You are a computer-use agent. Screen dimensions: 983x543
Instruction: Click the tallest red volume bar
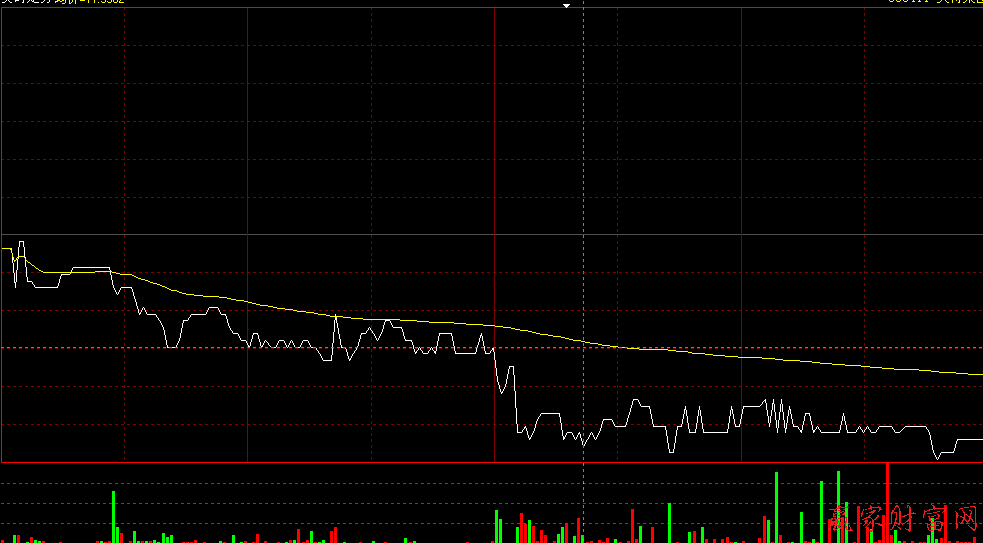click(887, 500)
